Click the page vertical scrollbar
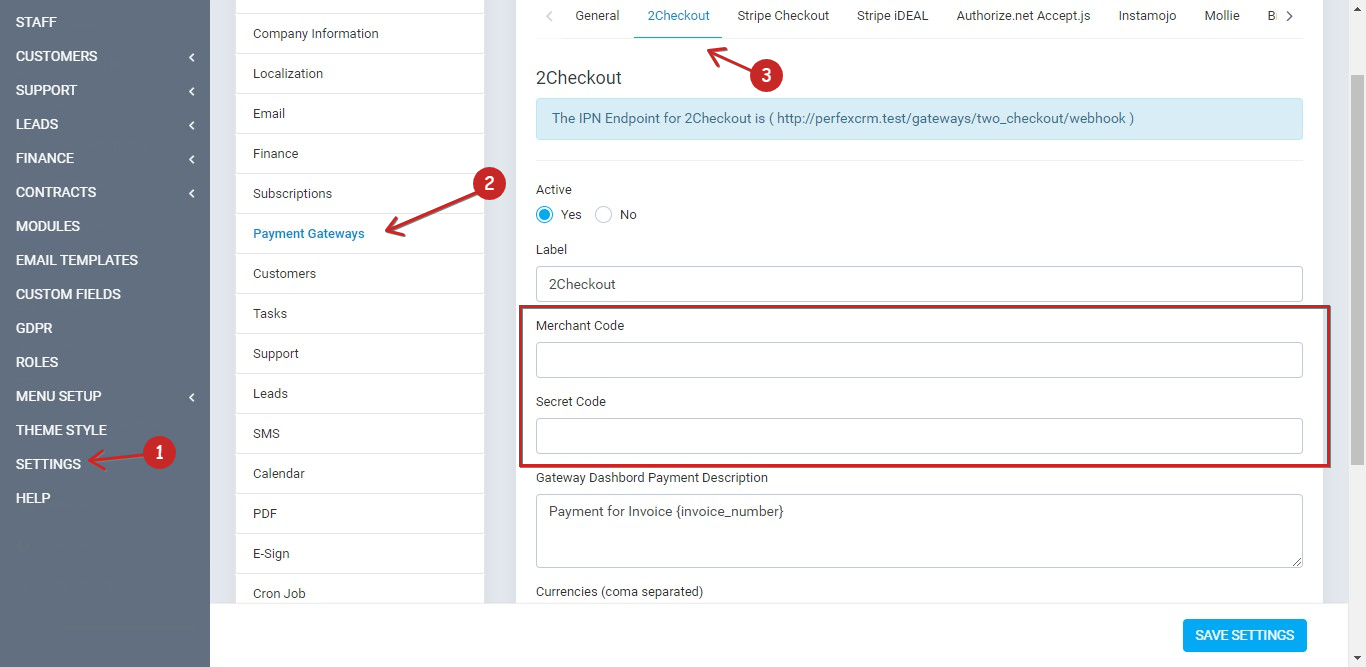 tap(1357, 270)
